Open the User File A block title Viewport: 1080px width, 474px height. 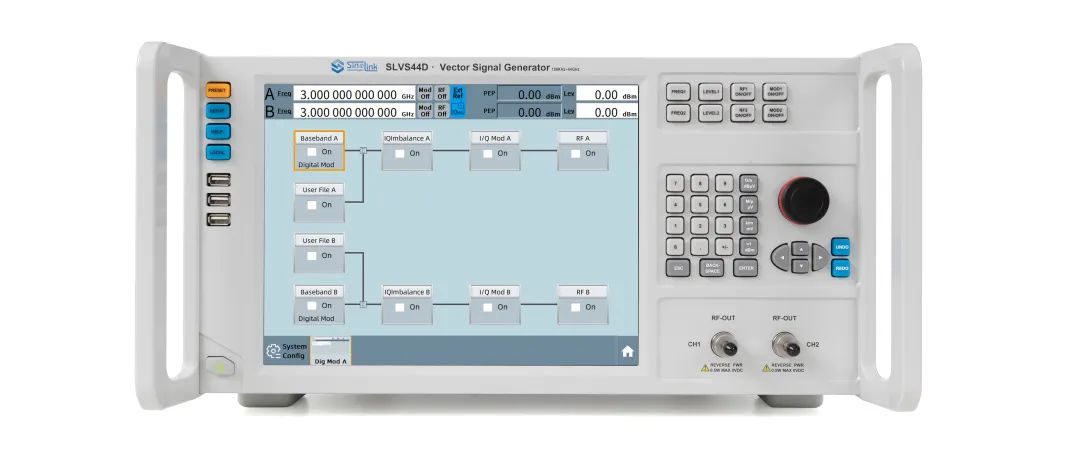(x=319, y=189)
